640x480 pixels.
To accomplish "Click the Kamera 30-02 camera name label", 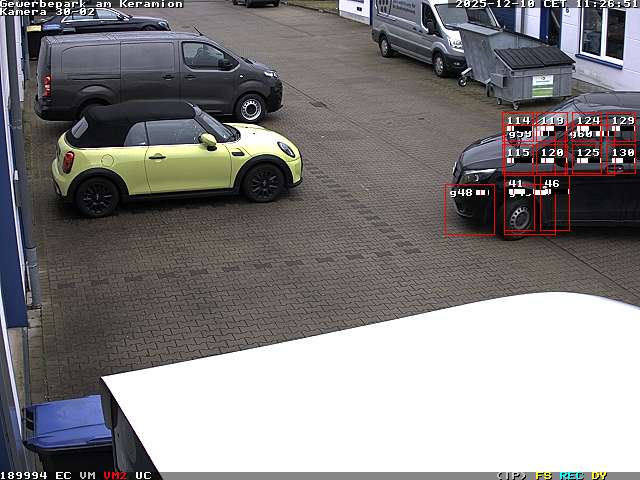I will point(48,12).
